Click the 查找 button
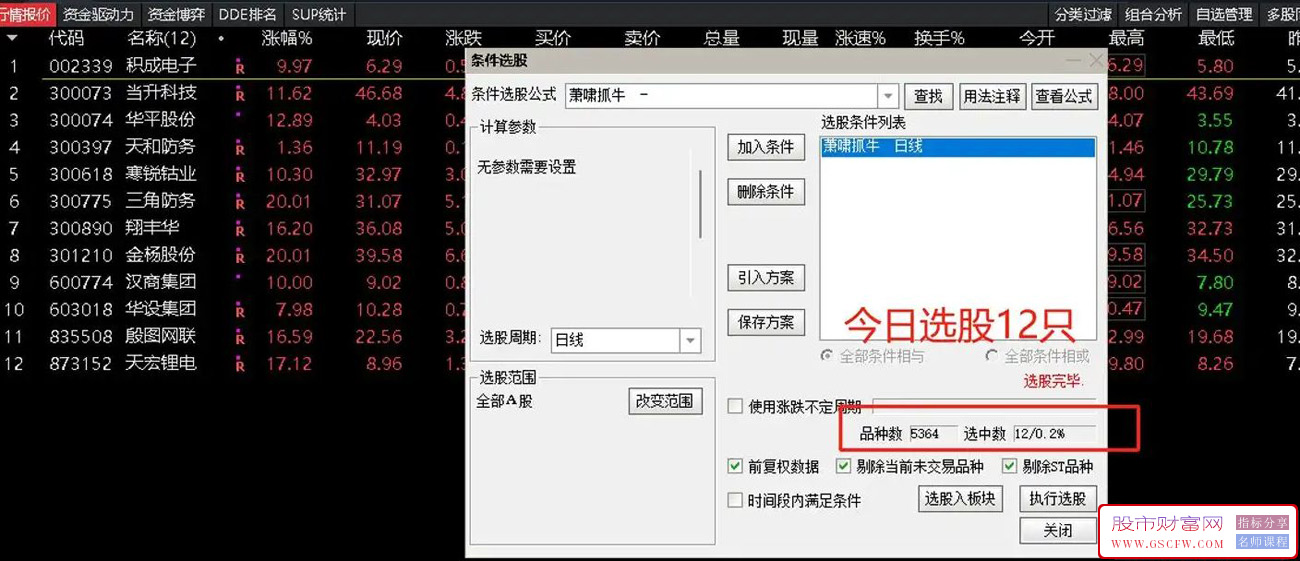Image resolution: width=1300 pixels, height=561 pixels. (x=929, y=96)
